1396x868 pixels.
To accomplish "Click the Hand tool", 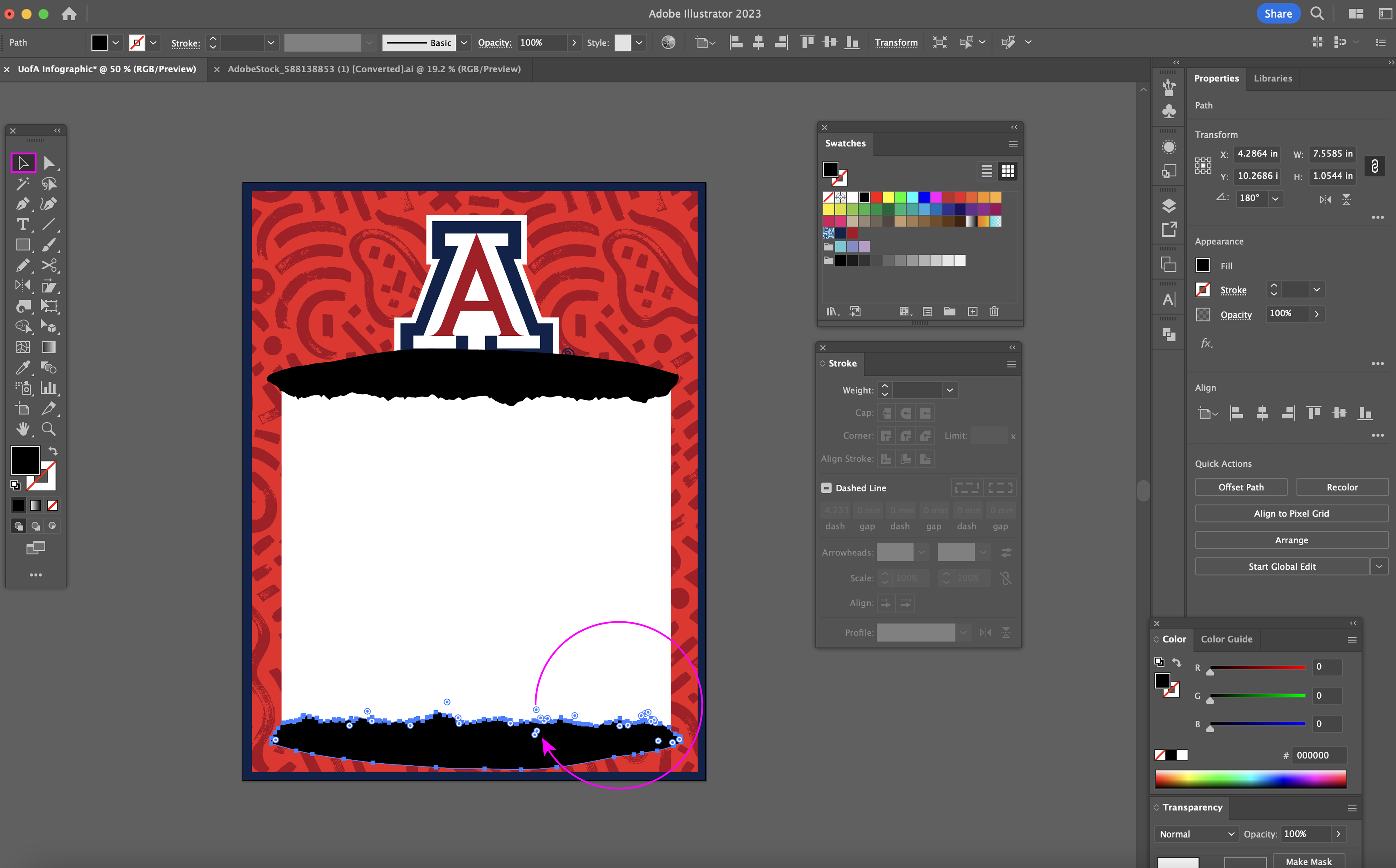I will point(22,429).
